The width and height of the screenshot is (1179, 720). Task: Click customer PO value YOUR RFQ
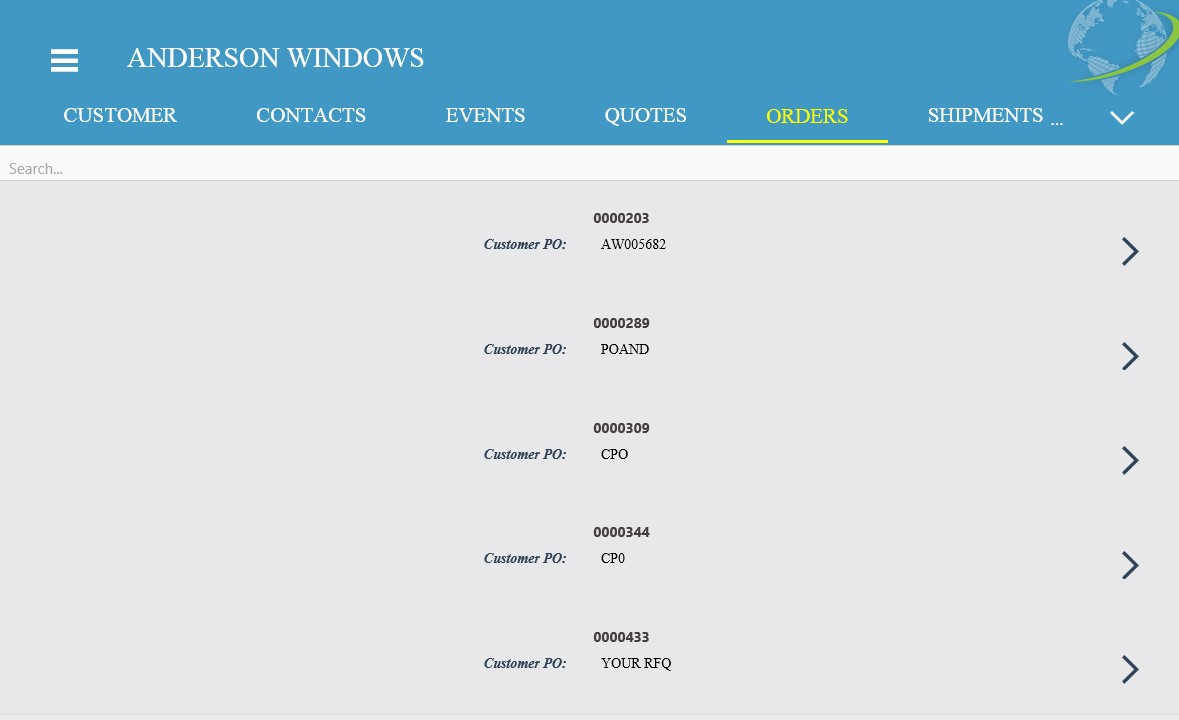(x=636, y=663)
